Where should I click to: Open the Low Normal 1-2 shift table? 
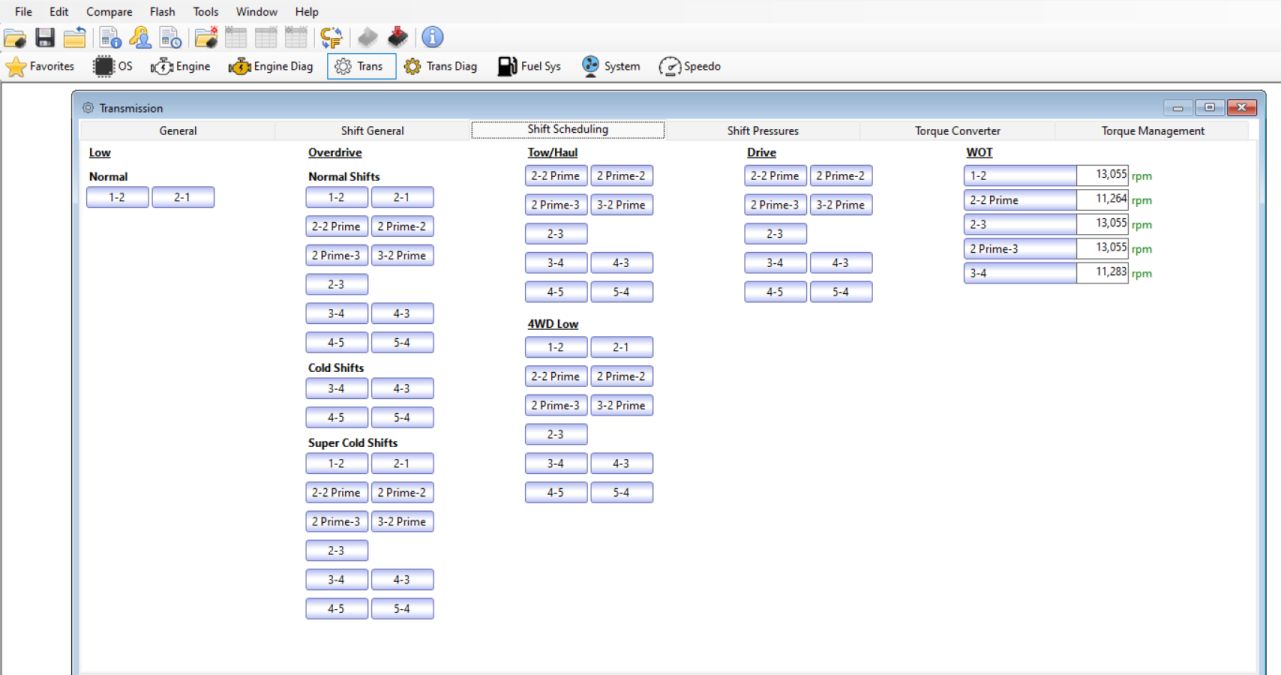[117, 198]
